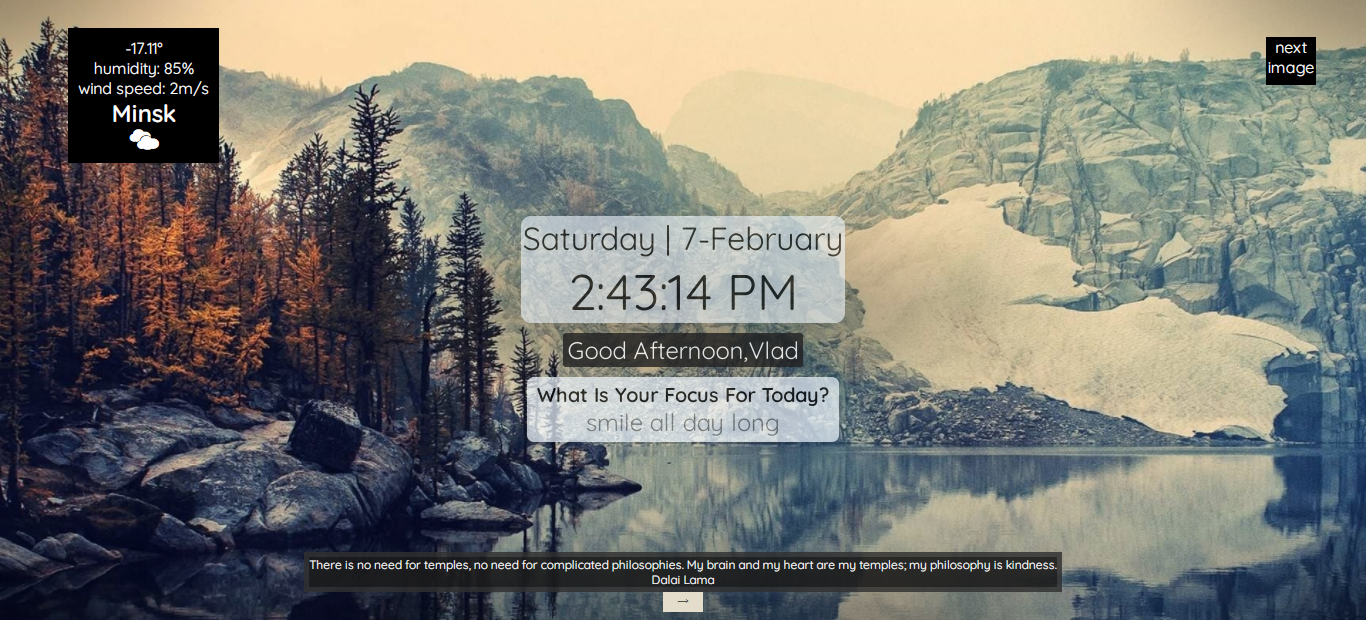Click the humidity: 85% text
The height and width of the screenshot is (620, 1366).
[144, 69]
